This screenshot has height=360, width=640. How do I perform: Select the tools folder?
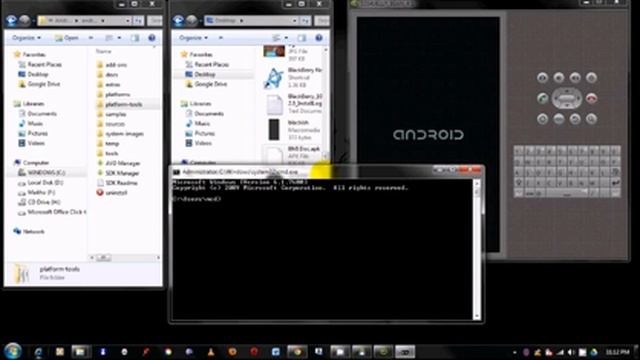point(108,153)
